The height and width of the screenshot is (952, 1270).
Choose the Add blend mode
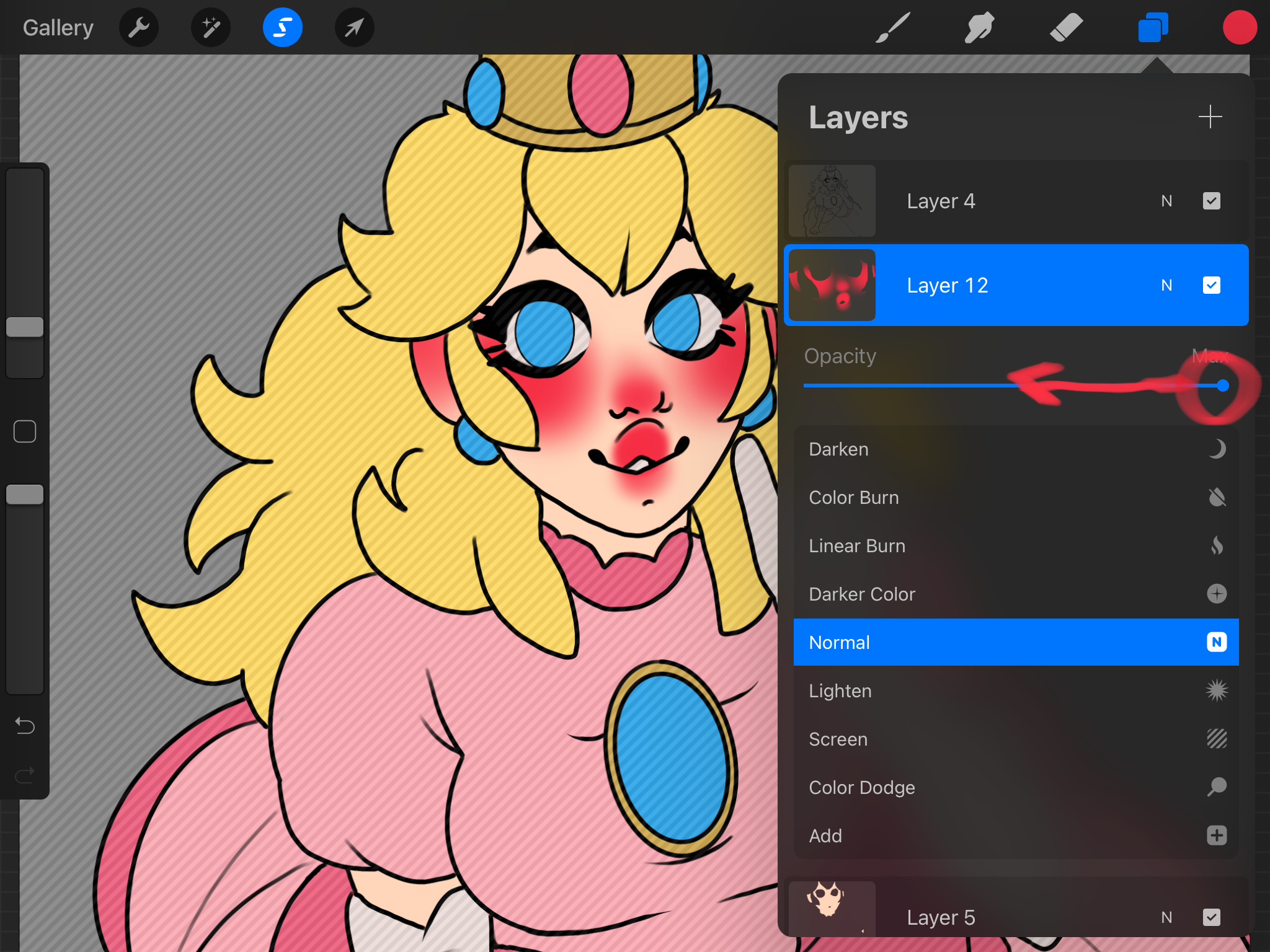coord(1016,835)
